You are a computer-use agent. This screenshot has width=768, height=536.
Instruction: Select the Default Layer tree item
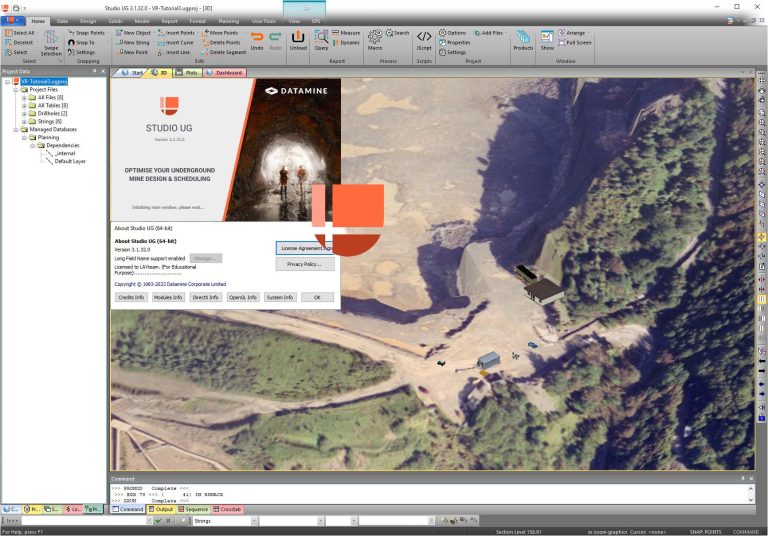coord(70,161)
